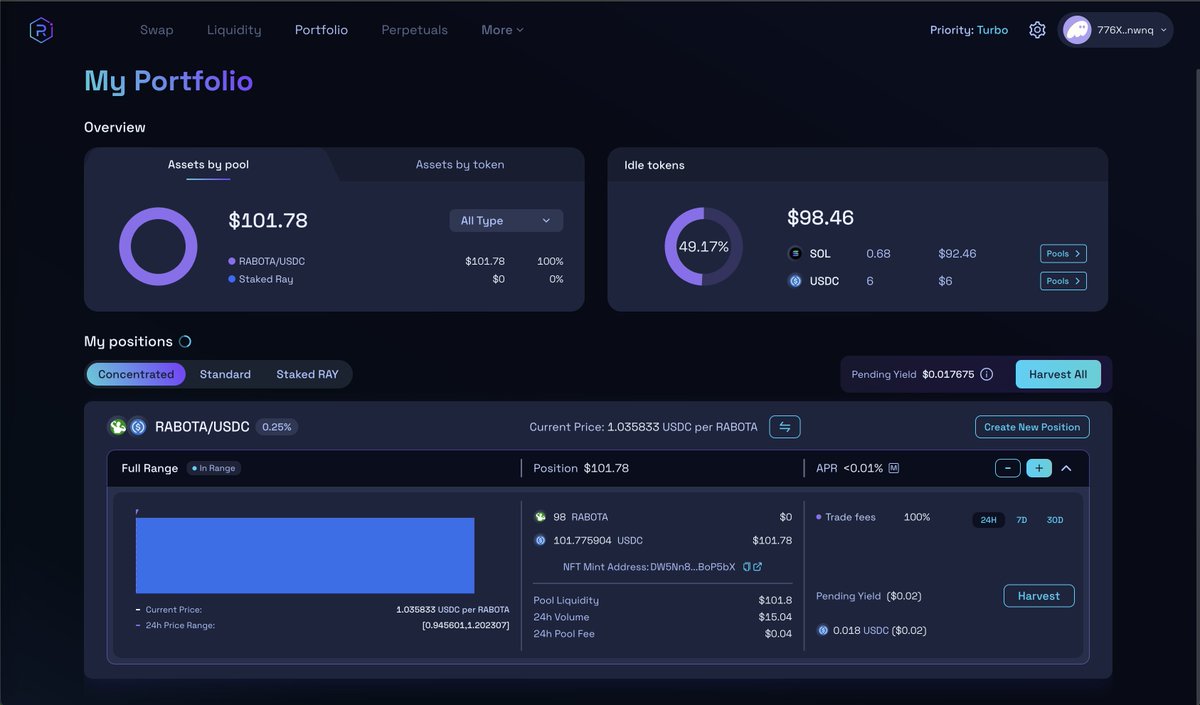Swap the current price direction icon
This screenshot has width=1200, height=705.
click(785, 427)
